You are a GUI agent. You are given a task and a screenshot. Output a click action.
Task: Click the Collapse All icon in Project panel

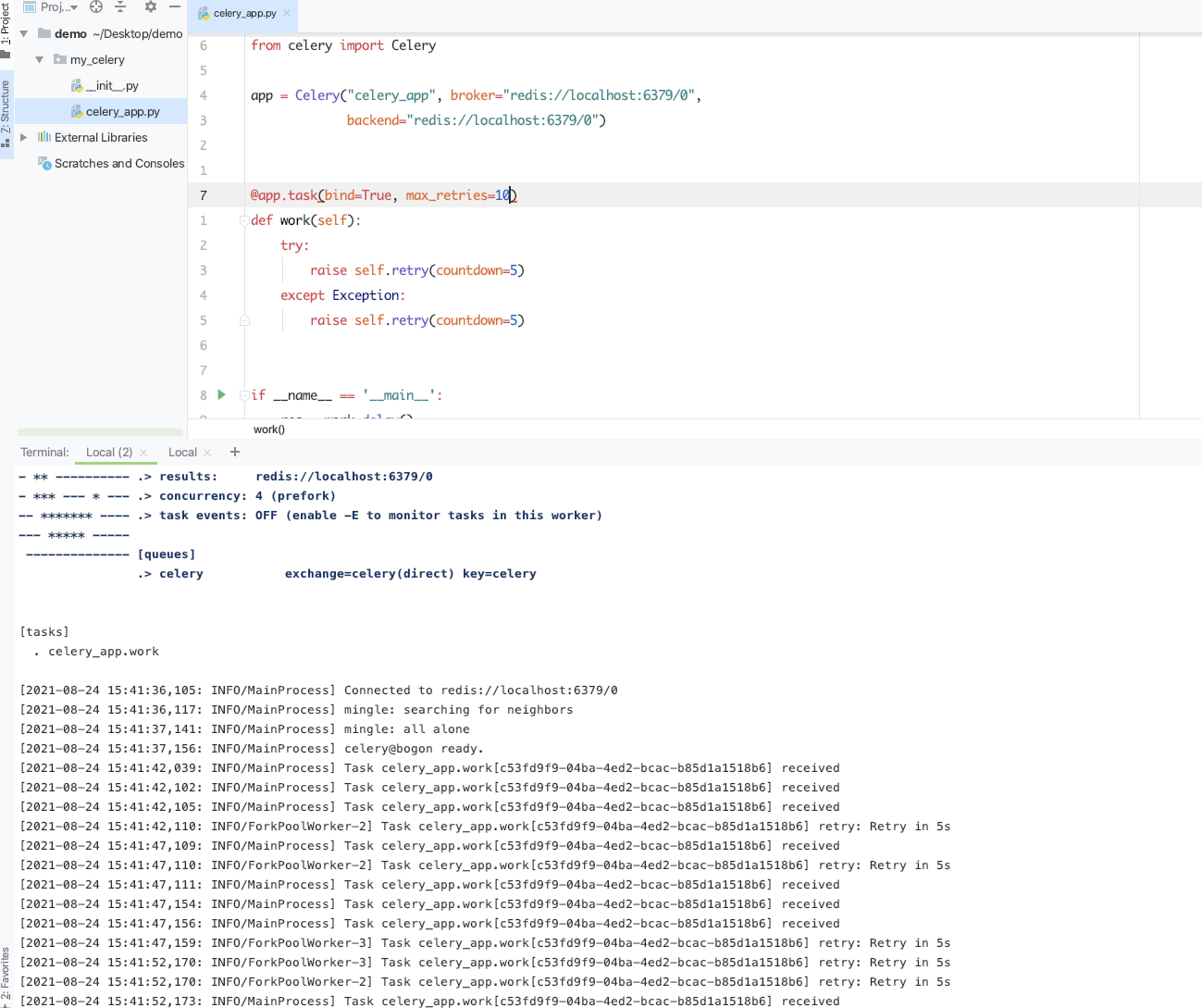[x=120, y=6]
